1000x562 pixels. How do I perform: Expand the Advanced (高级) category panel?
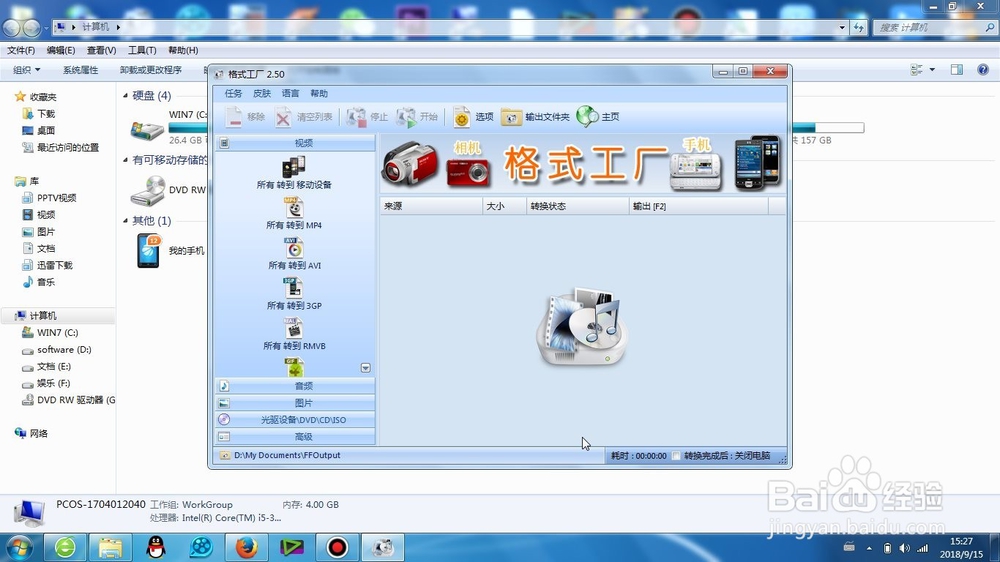(295, 437)
